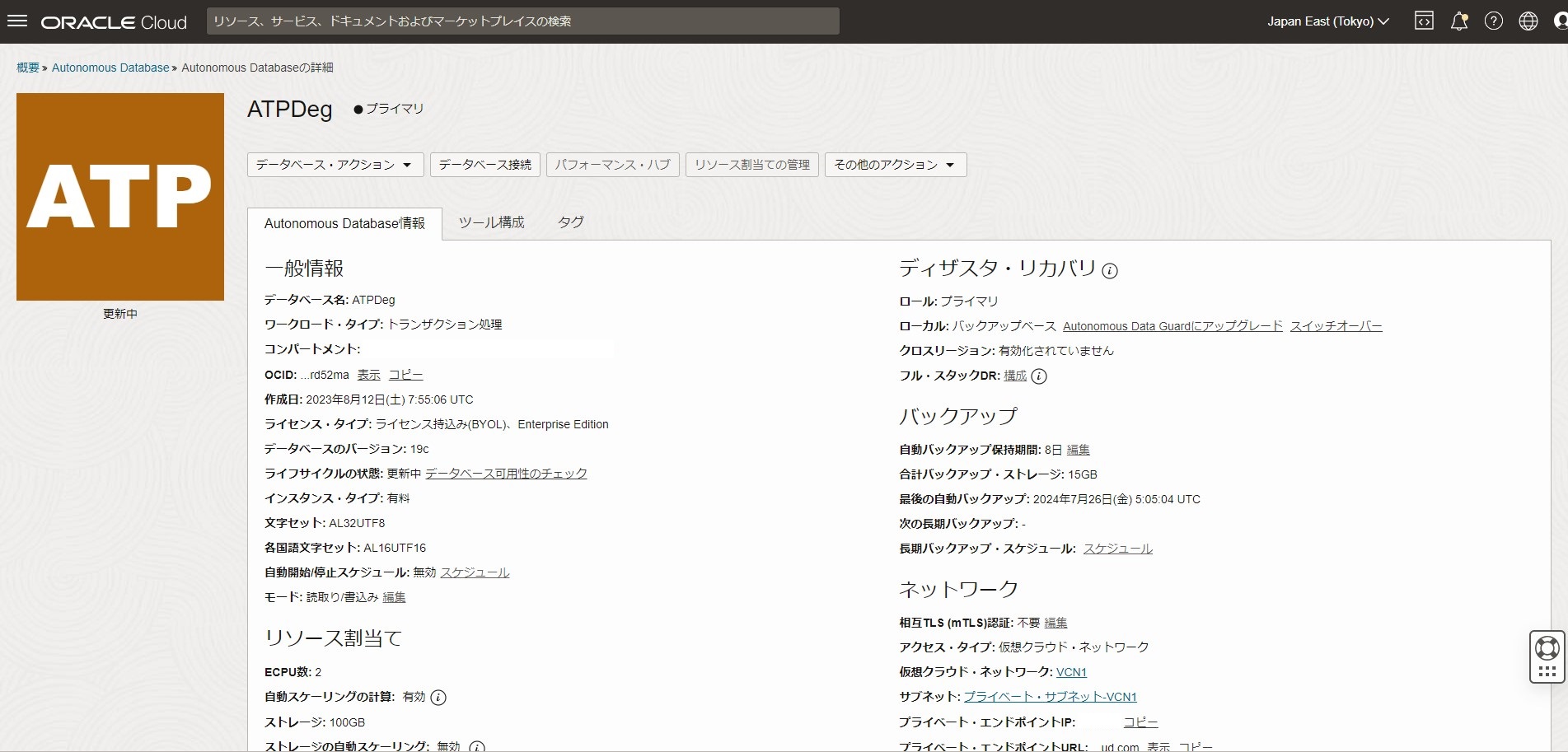1568x752 pixels.
Task: Open the VCN1 network link
Action: click(1071, 672)
